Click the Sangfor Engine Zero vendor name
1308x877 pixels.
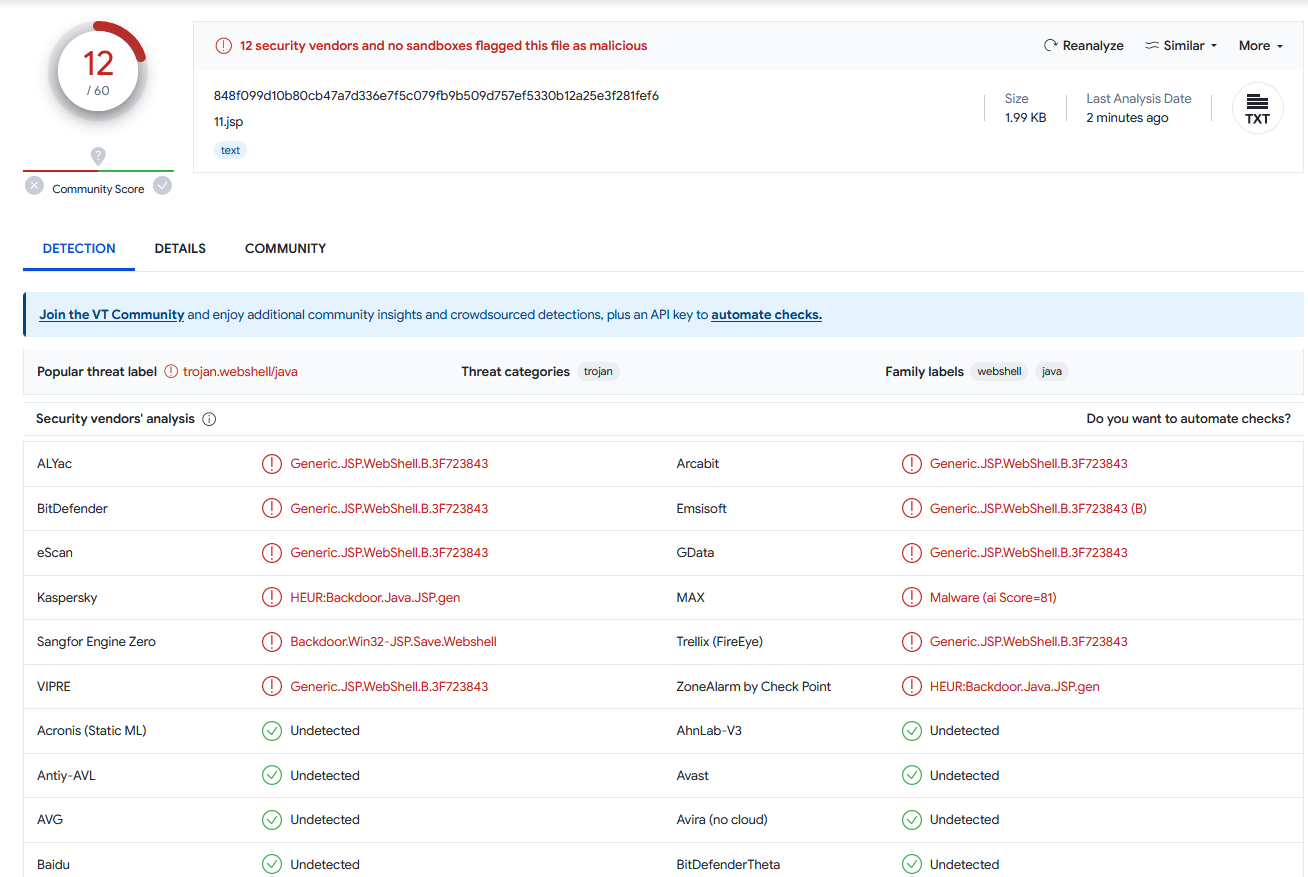coord(96,642)
